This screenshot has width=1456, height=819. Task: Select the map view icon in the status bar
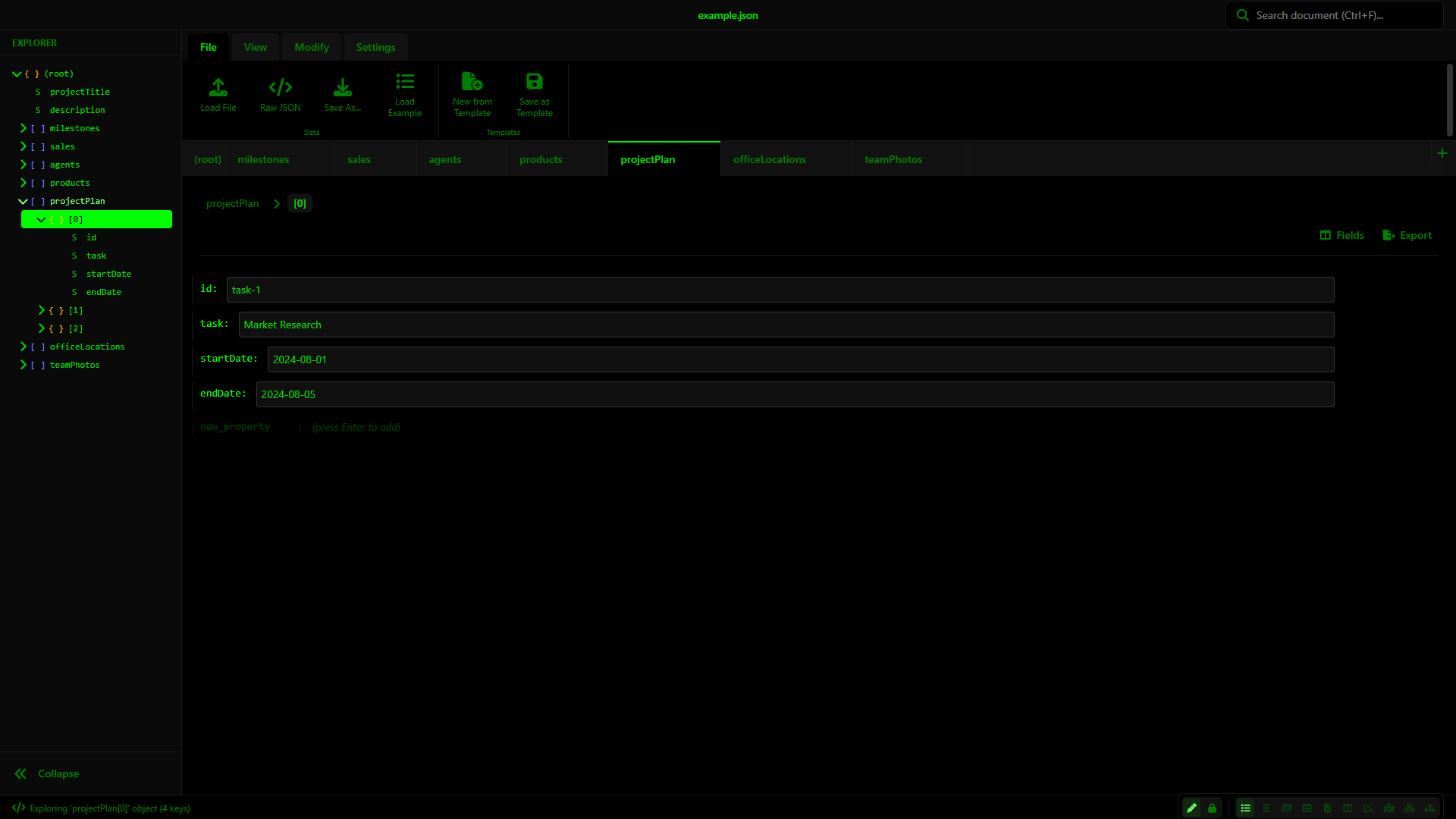pyautogui.click(x=1389, y=808)
